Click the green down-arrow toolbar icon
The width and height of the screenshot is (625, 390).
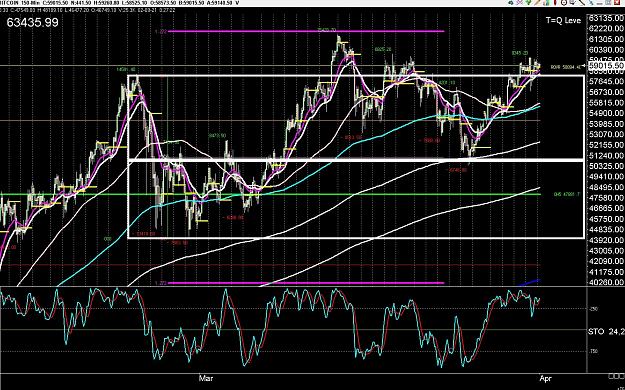click(x=529, y=2)
